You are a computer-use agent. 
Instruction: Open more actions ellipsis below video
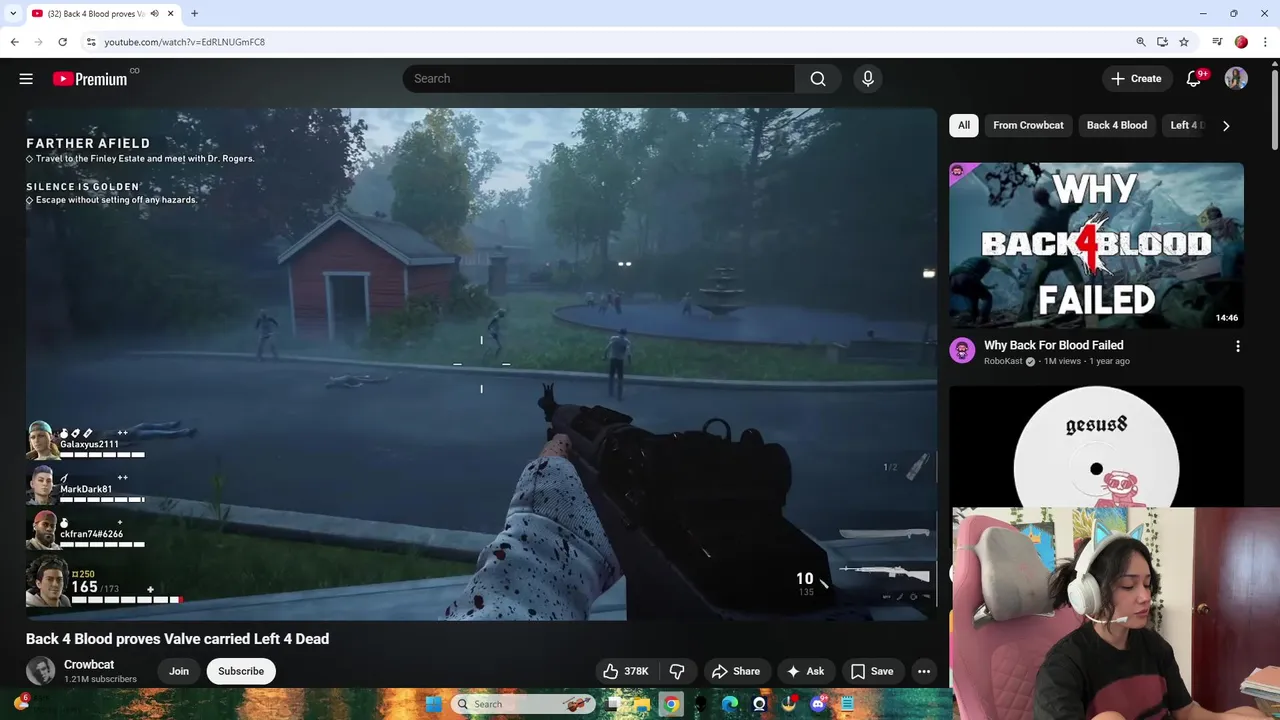924,671
